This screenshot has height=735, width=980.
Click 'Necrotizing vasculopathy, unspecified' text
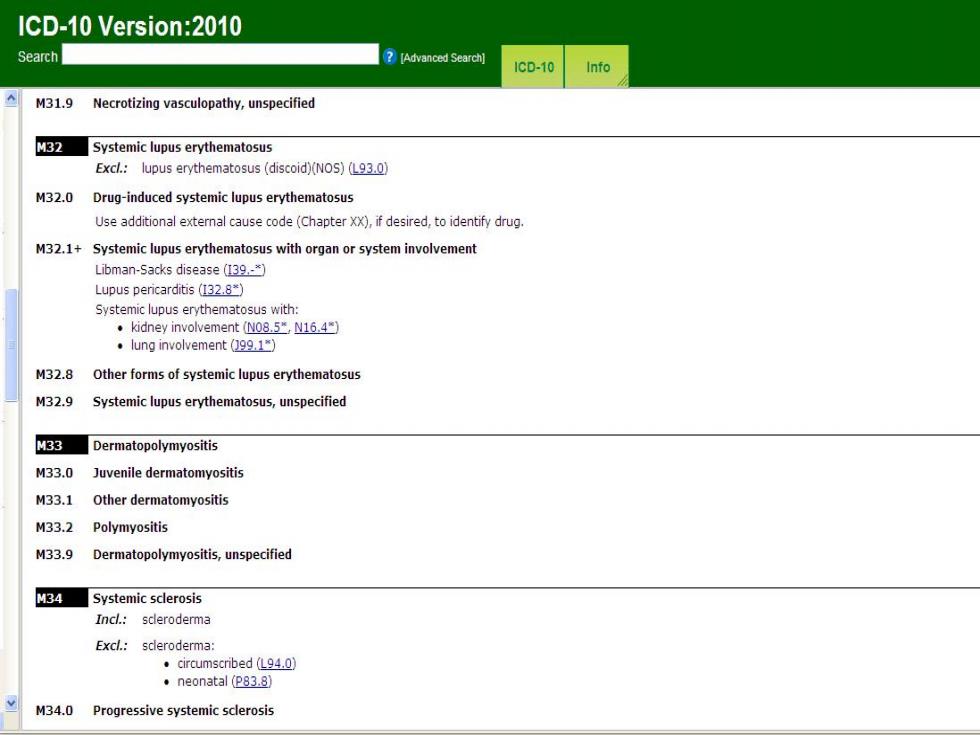(x=204, y=103)
